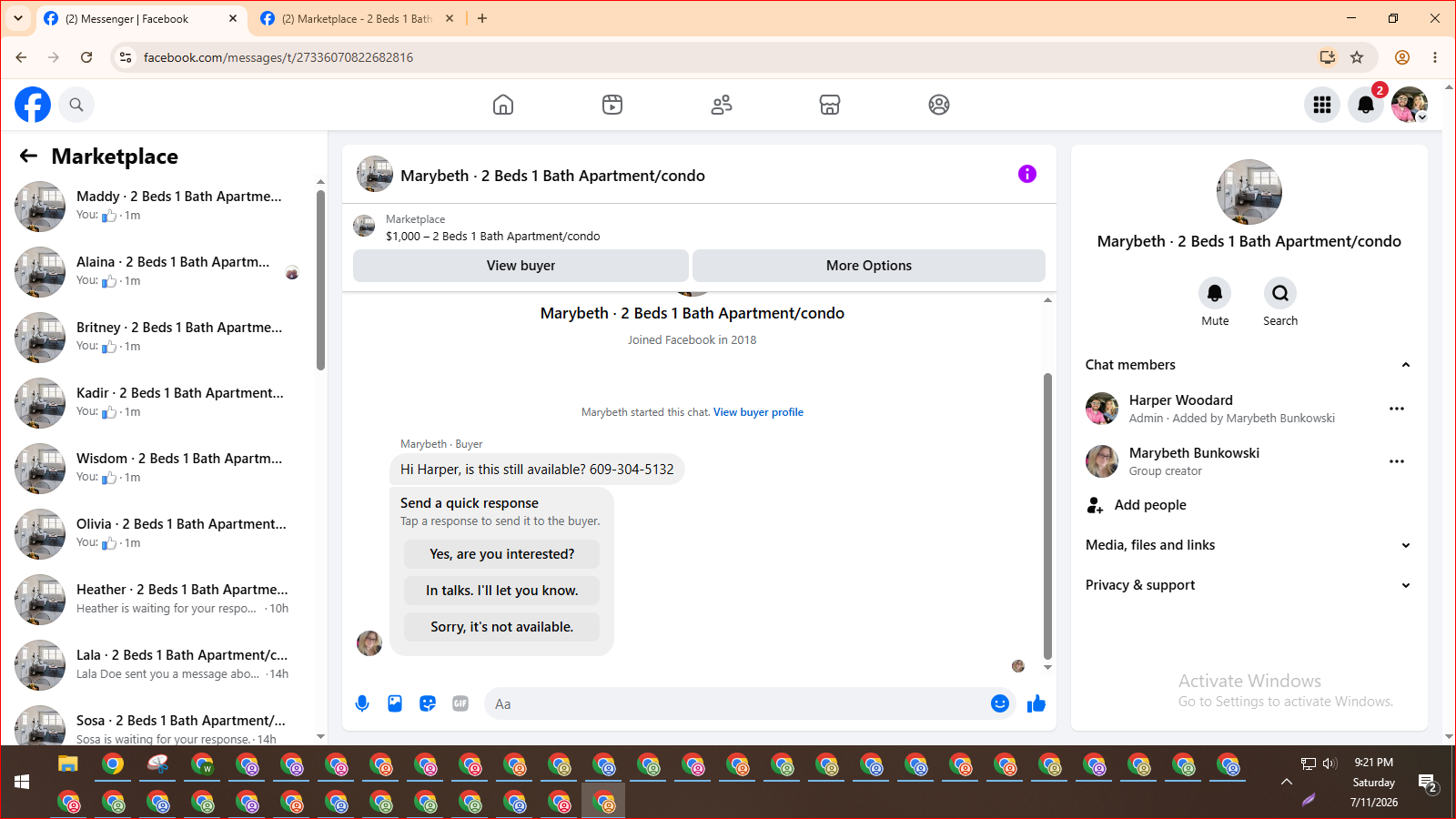Reload the page in browser
The height and width of the screenshot is (819, 1456).
pos(86,57)
